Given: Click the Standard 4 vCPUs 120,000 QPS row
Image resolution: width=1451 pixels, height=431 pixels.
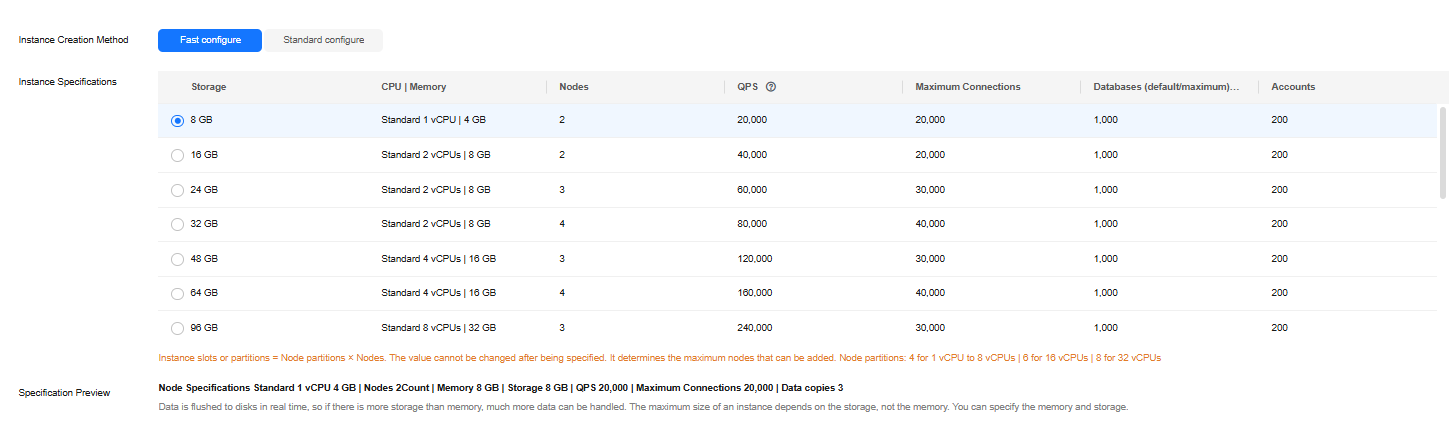Looking at the screenshot, I should pos(438,259).
